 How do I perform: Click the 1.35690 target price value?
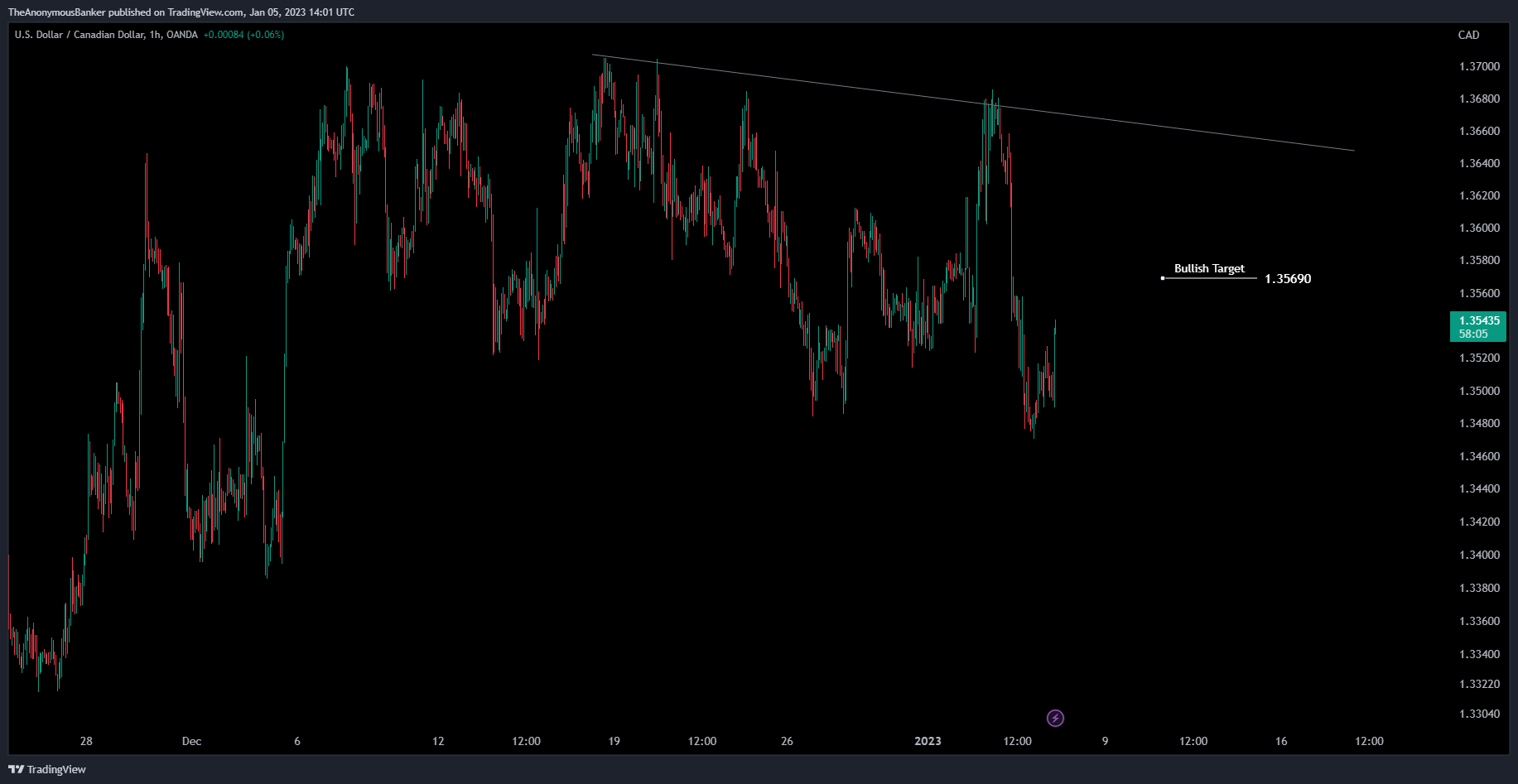(x=1288, y=279)
